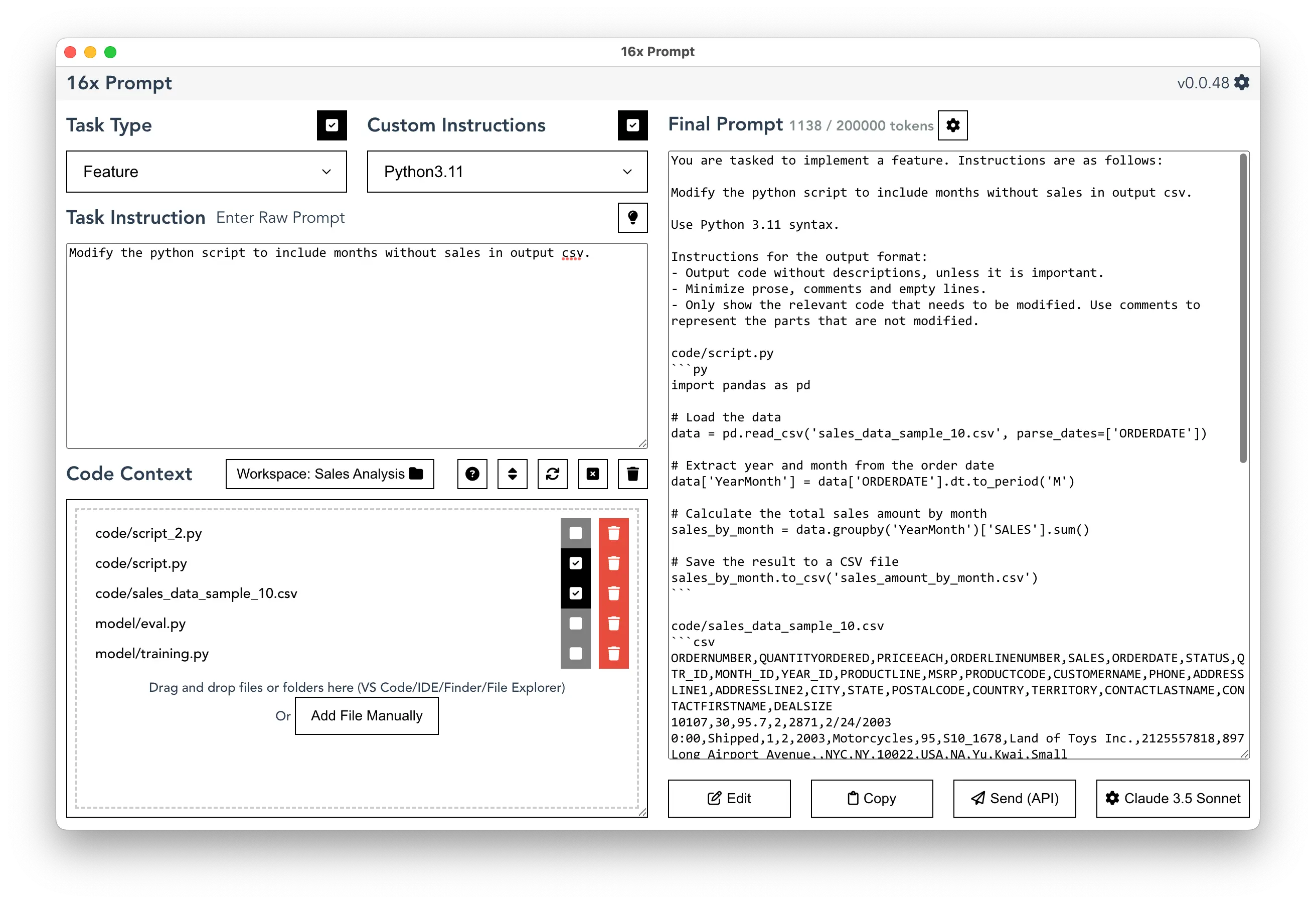Click the remove/clear icon in Code Context toolbar
This screenshot has width=1316, height=904.
(594, 474)
